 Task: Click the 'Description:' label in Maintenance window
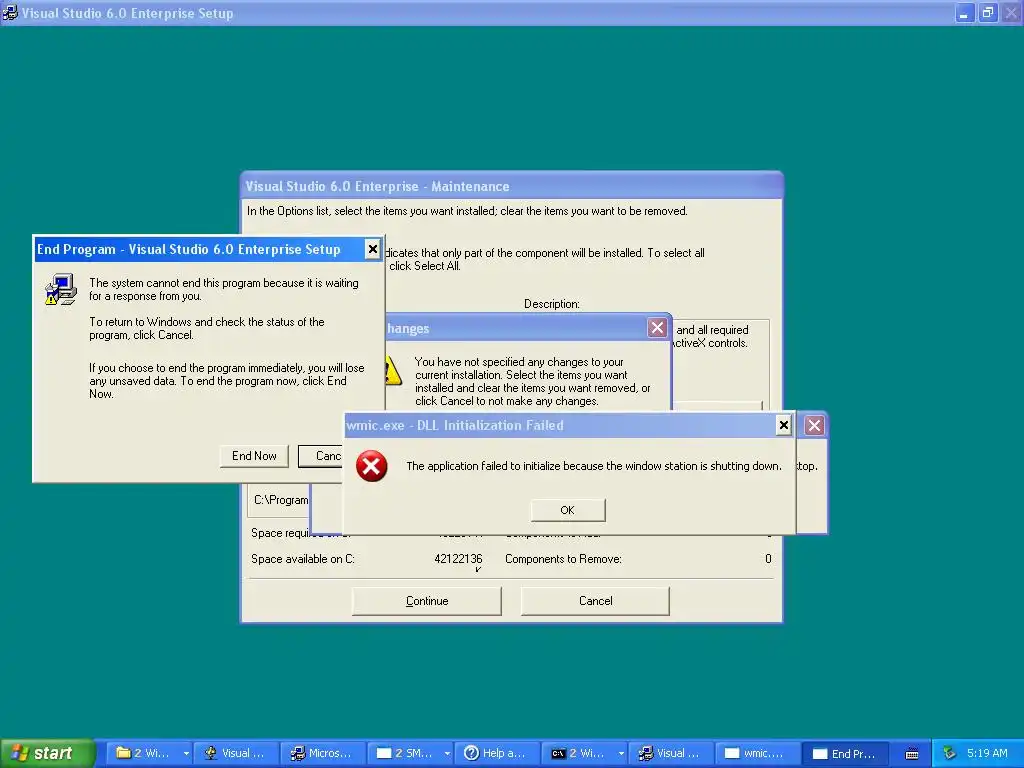click(551, 304)
